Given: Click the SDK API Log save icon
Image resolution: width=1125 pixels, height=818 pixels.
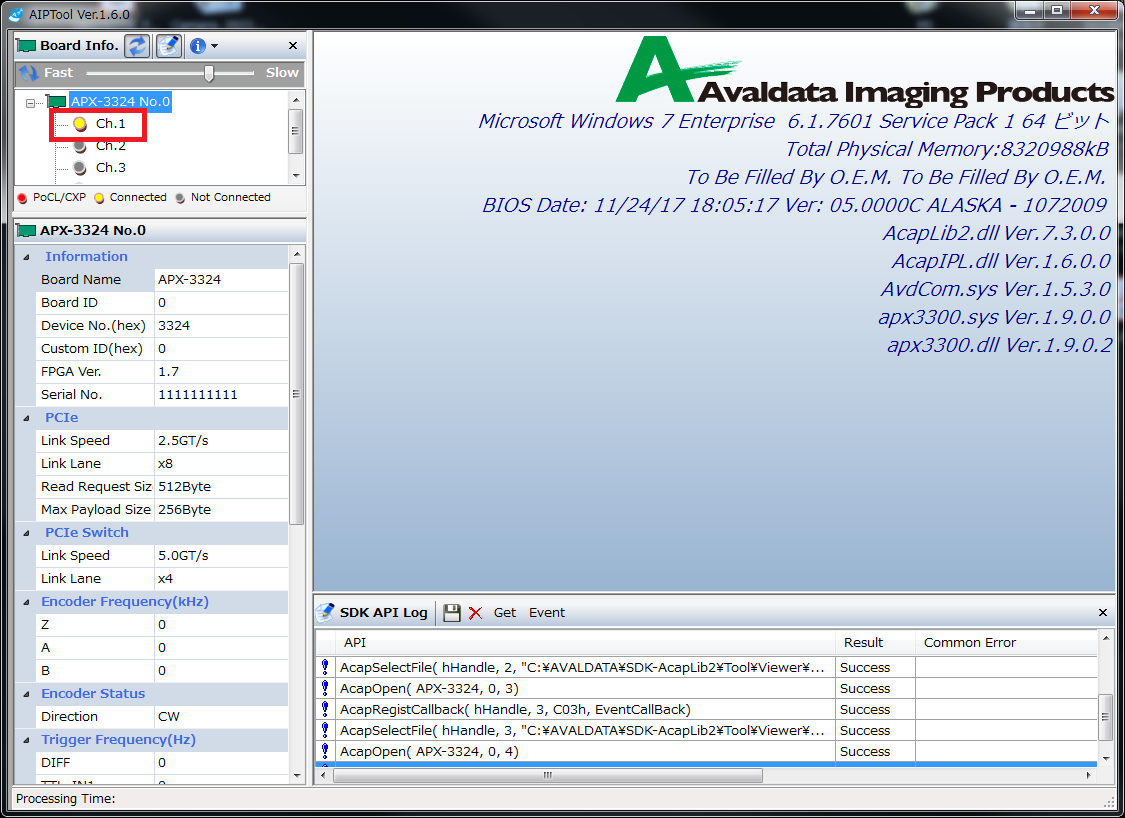Looking at the screenshot, I should pos(451,613).
